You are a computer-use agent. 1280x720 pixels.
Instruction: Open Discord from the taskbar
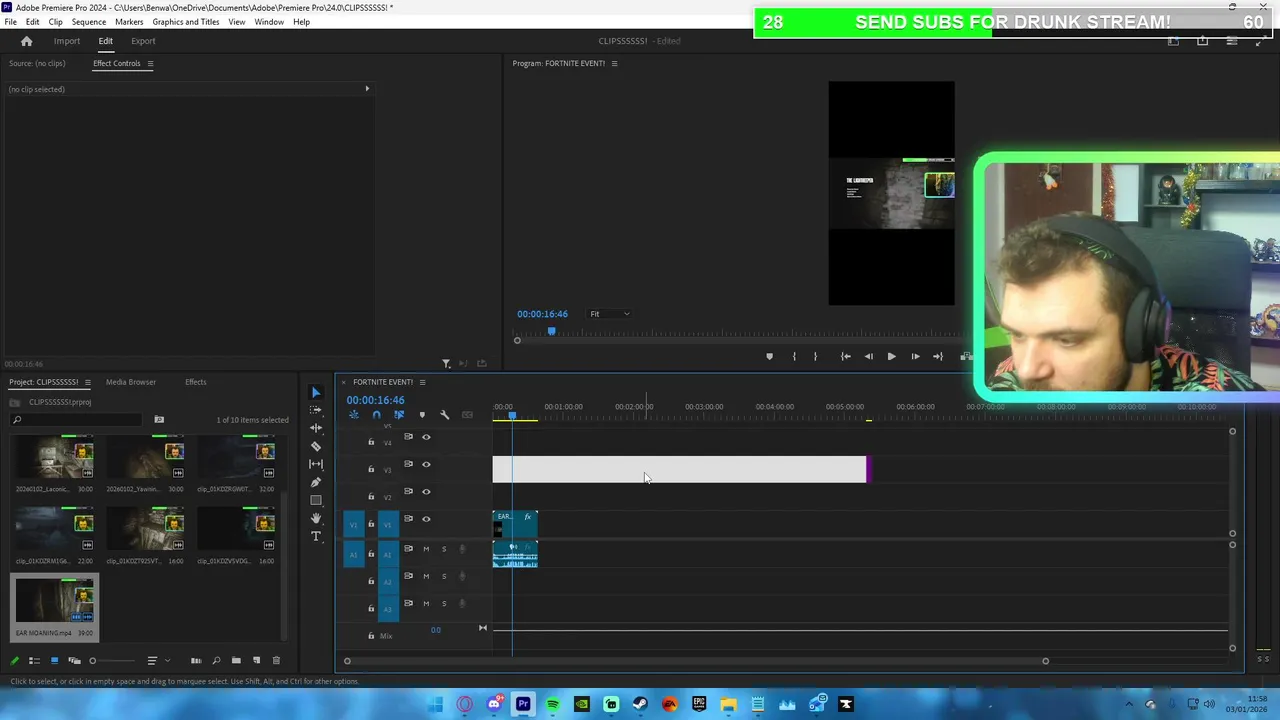click(x=494, y=704)
